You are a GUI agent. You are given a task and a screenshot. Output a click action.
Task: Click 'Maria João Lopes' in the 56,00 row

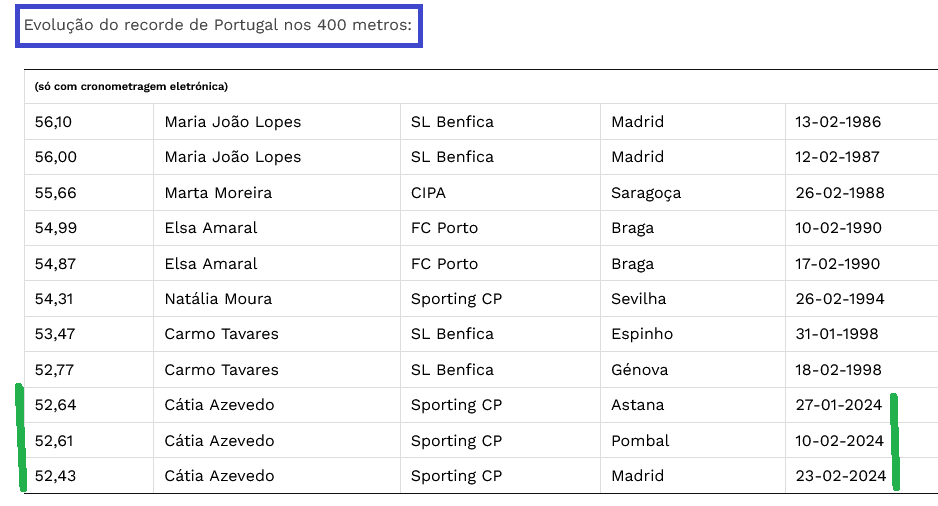(233, 157)
